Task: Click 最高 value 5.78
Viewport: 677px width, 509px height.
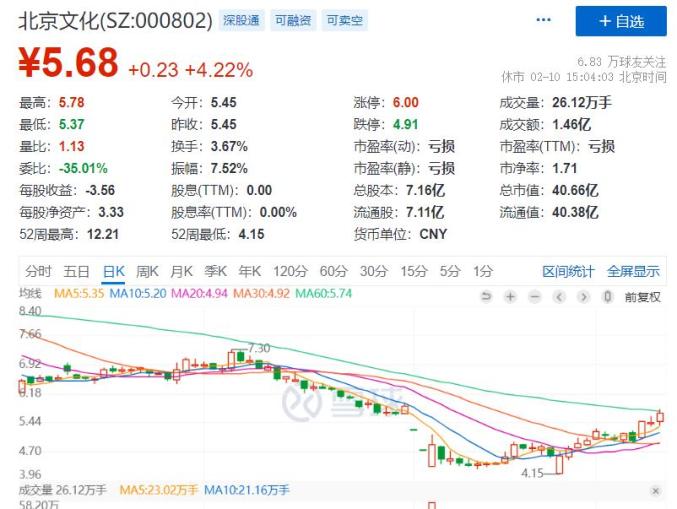Action: click(72, 103)
